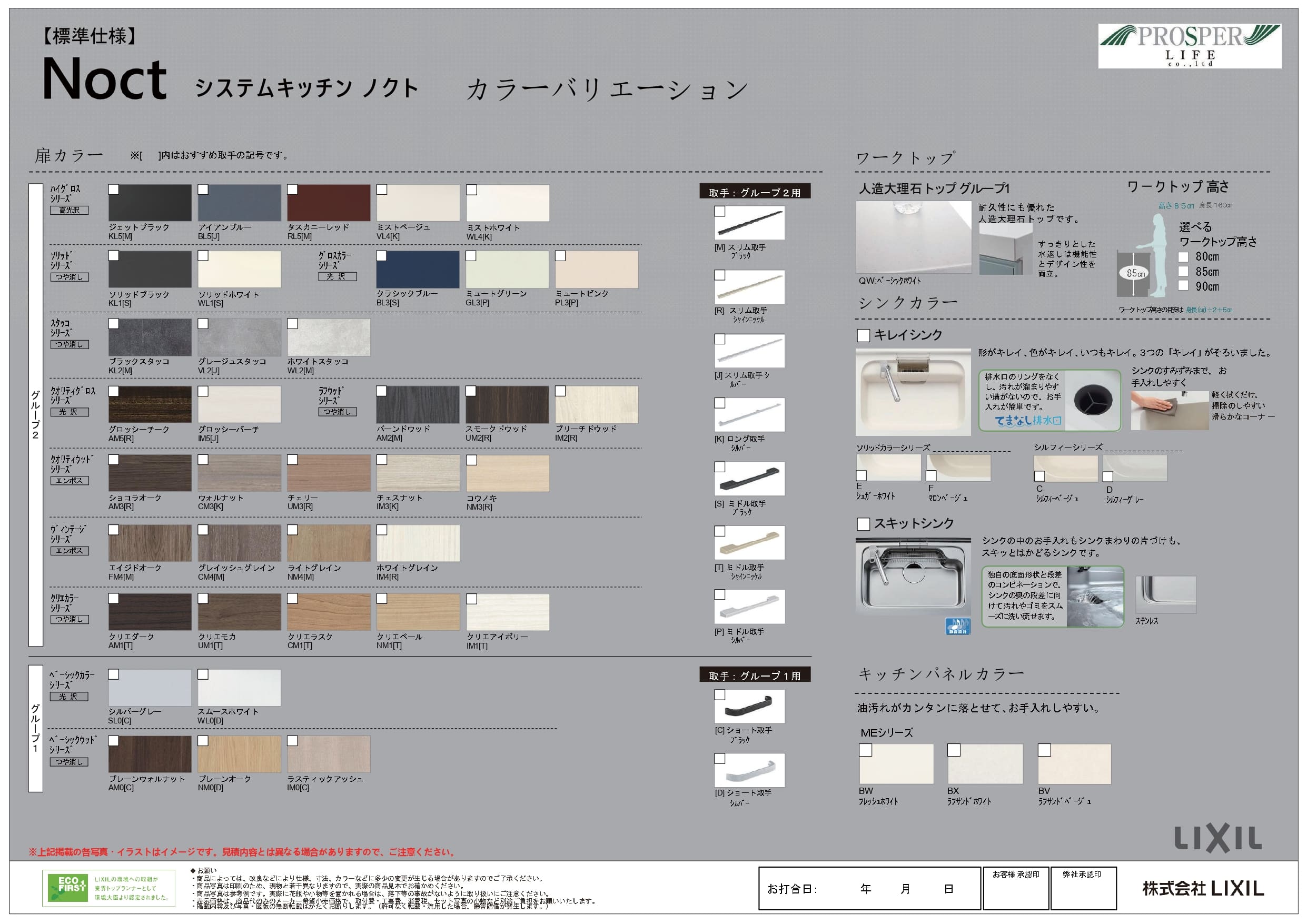
Task: Click the 弊社承認印 stamp box
Action: pos(1083,888)
